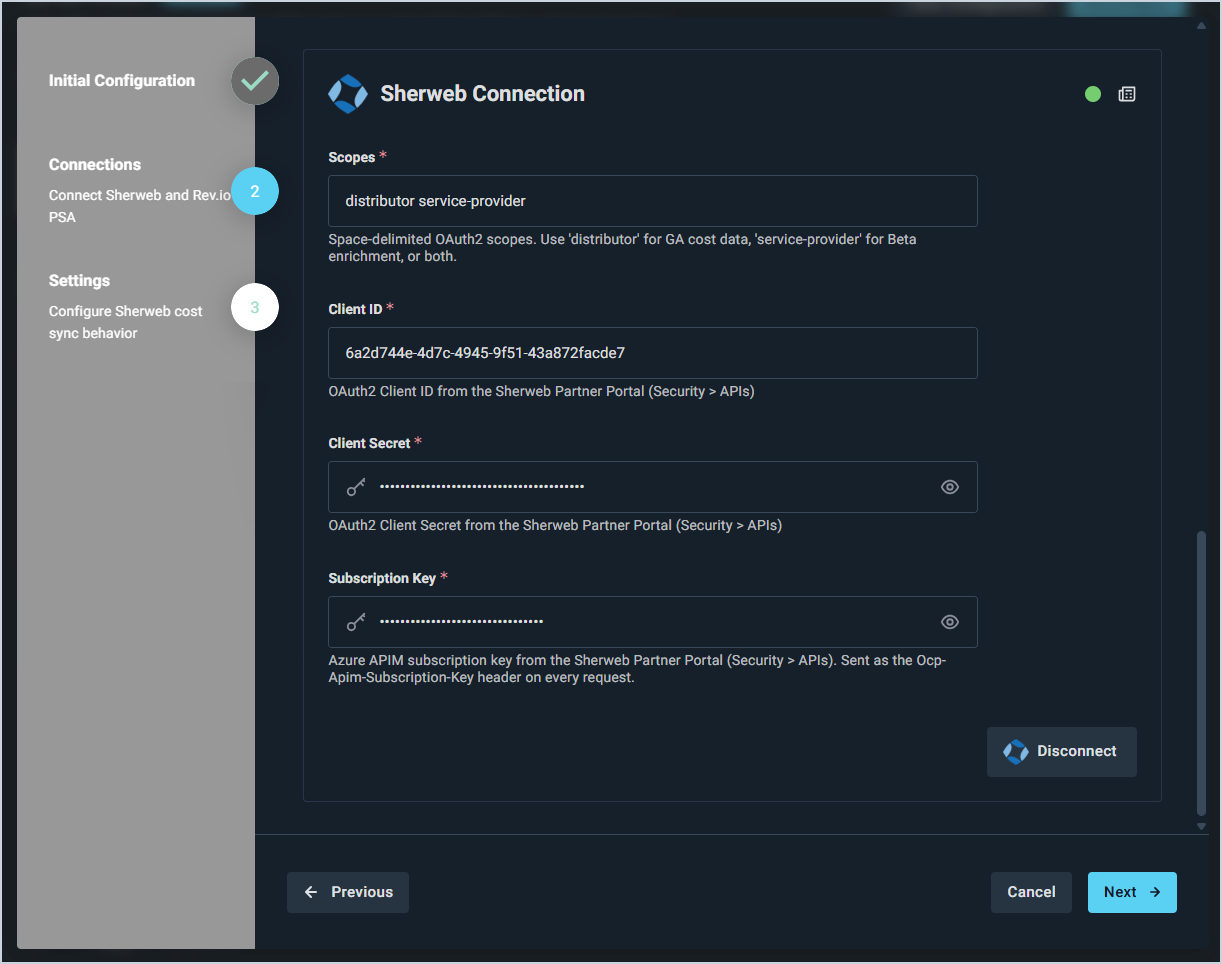1222x964 pixels.
Task: Click the Scopes input field
Action: click(x=653, y=201)
